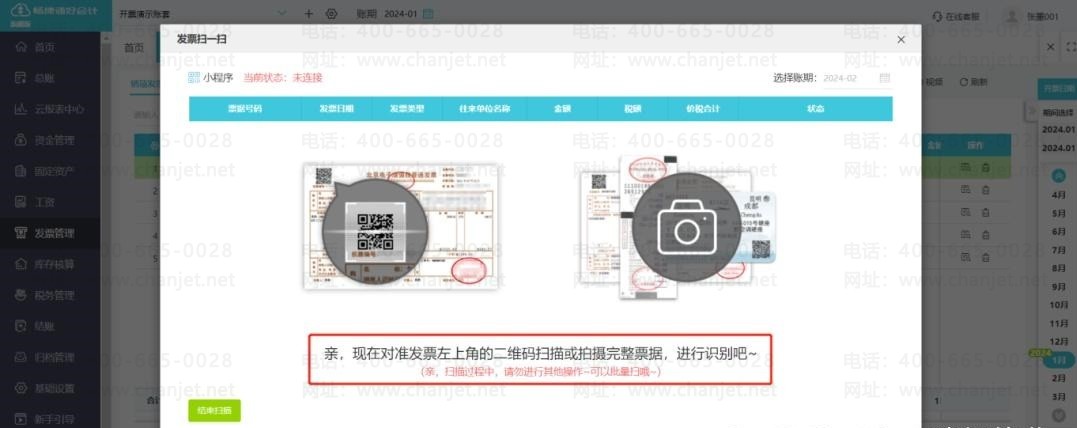
Task: Click the user avatar icon
Action: (x=1010, y=15)
